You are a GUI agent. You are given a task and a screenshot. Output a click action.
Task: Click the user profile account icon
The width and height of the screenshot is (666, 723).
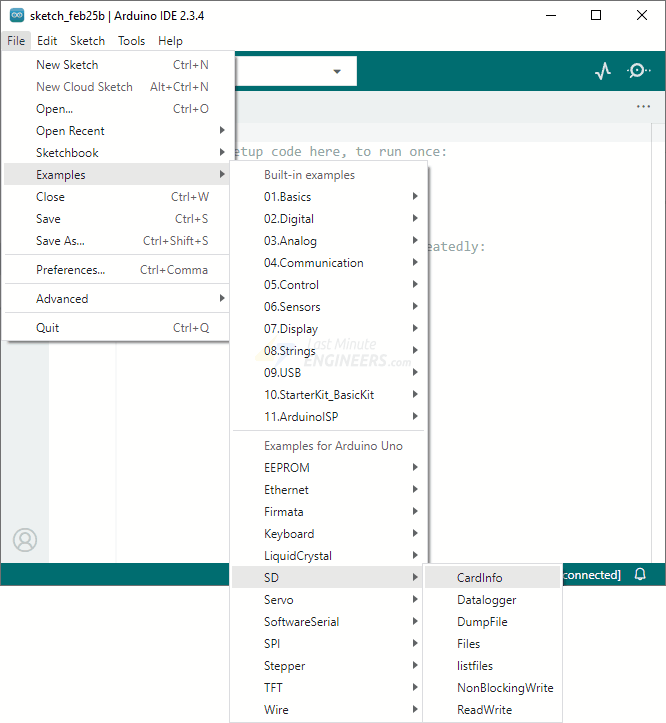tap(25, 540)
